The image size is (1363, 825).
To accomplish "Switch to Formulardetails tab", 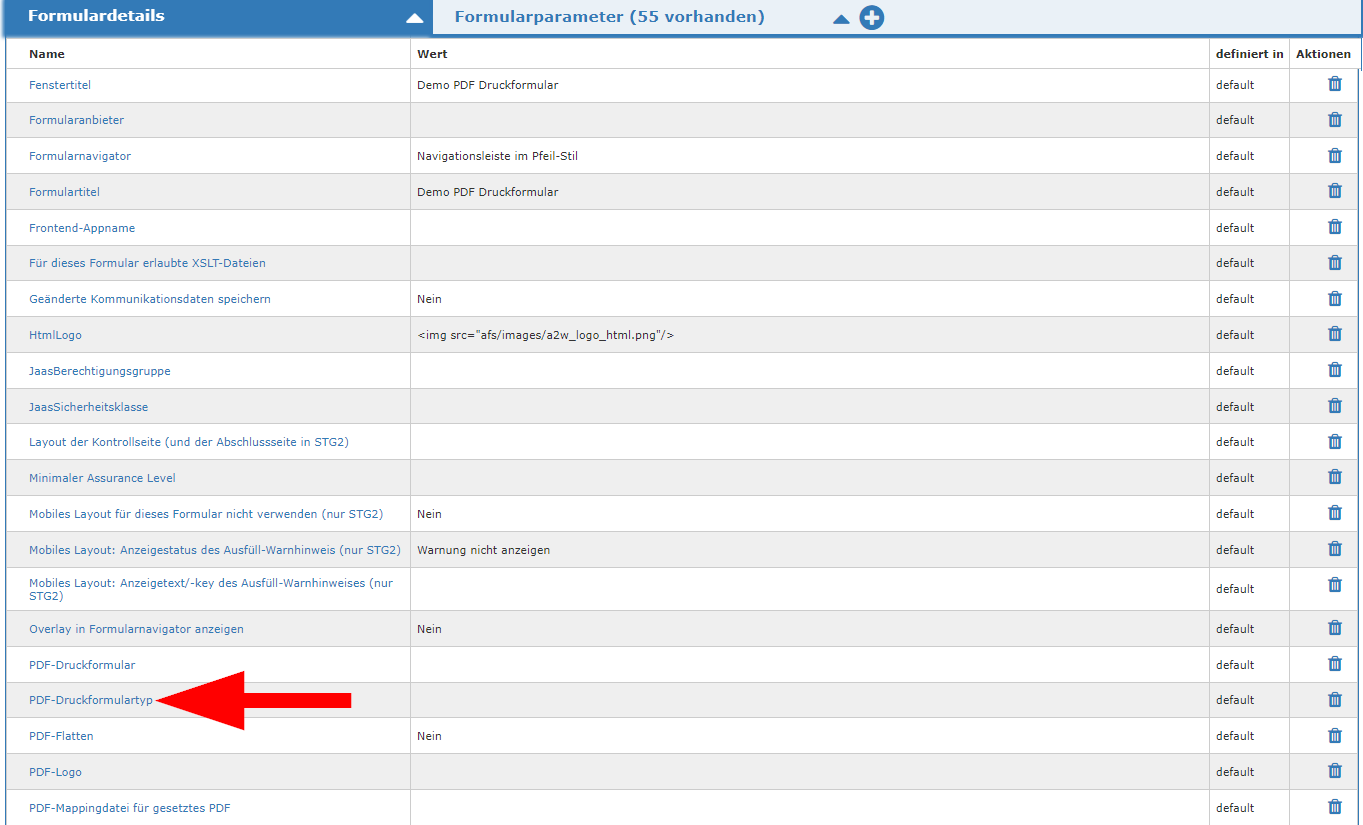I will click(x=96, y=16).
